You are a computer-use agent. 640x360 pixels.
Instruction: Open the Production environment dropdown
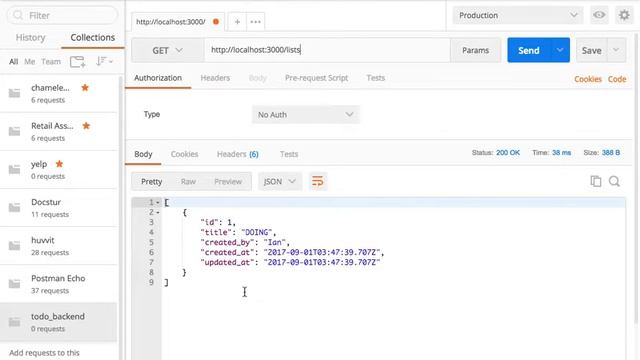tap(518, 15)
